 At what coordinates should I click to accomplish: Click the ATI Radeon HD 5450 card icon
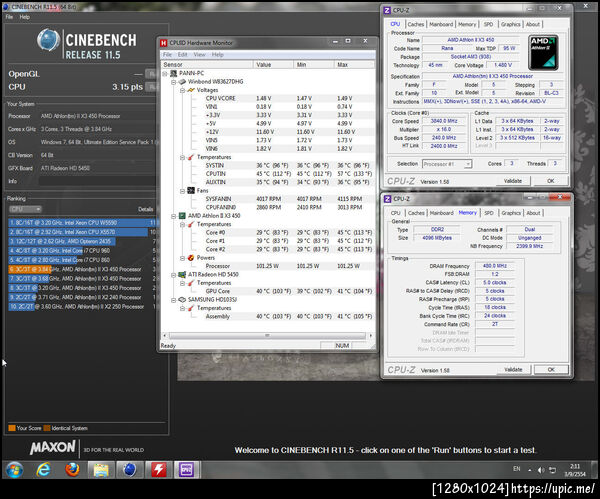[x=182, y=274]
